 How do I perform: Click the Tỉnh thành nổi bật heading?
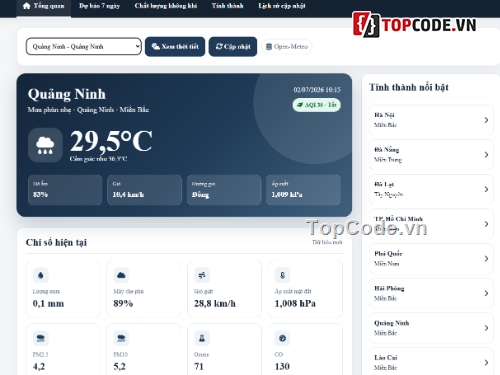[409, 87]
